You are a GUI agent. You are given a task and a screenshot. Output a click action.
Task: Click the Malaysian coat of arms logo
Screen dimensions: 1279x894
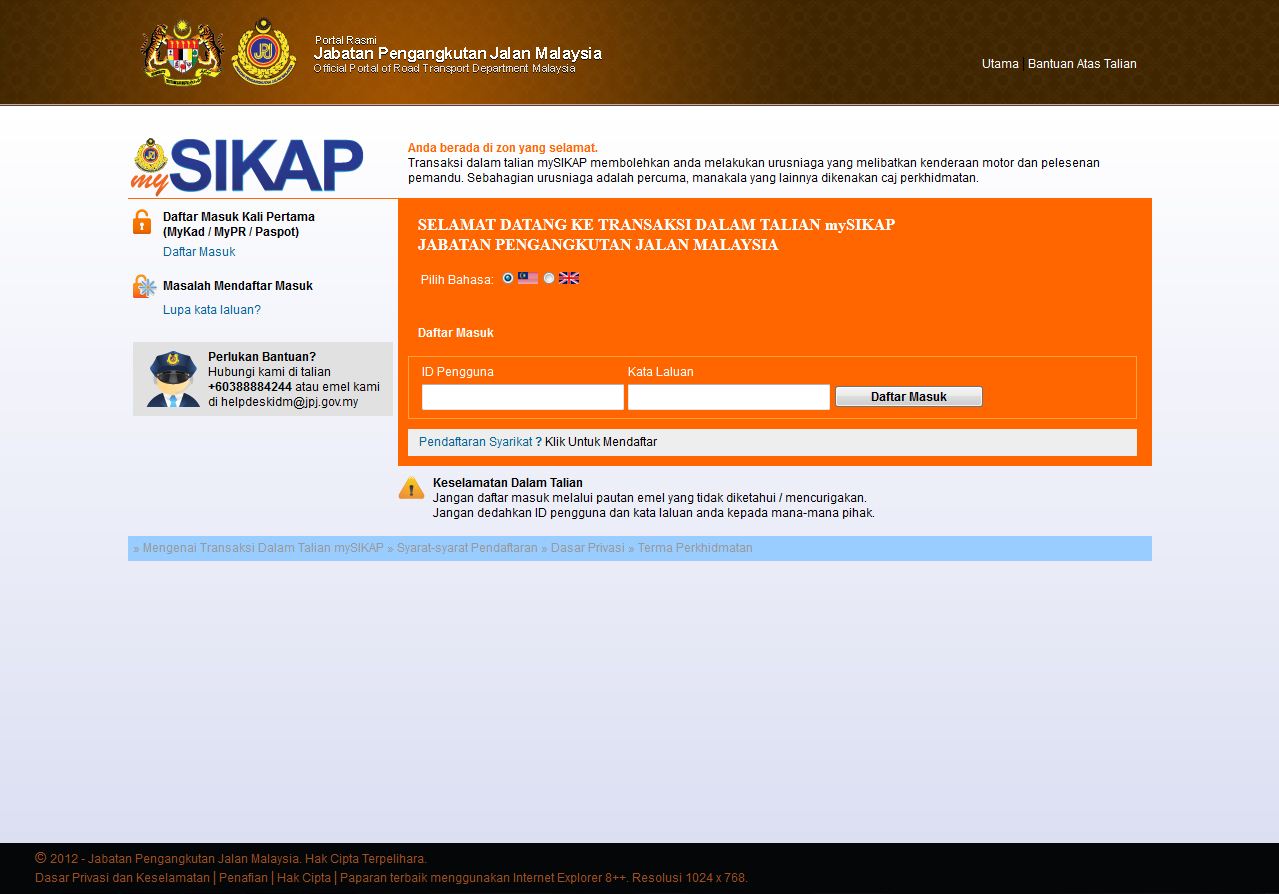(x=183, y=52)
